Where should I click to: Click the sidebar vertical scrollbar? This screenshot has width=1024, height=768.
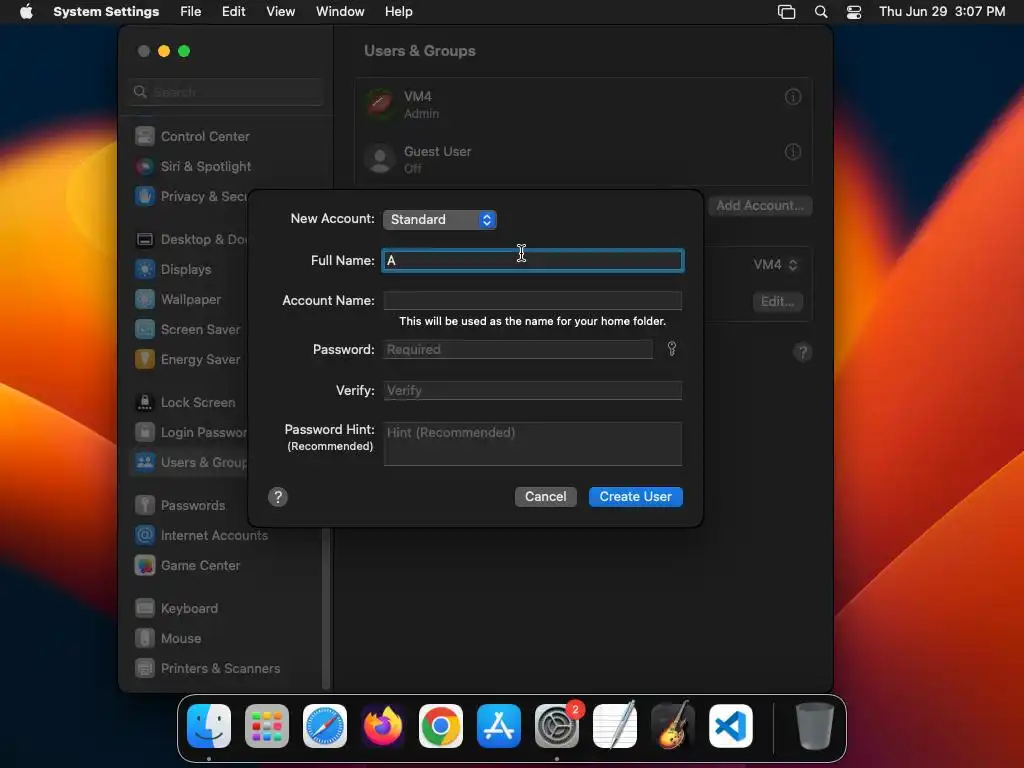coord(327,609)
